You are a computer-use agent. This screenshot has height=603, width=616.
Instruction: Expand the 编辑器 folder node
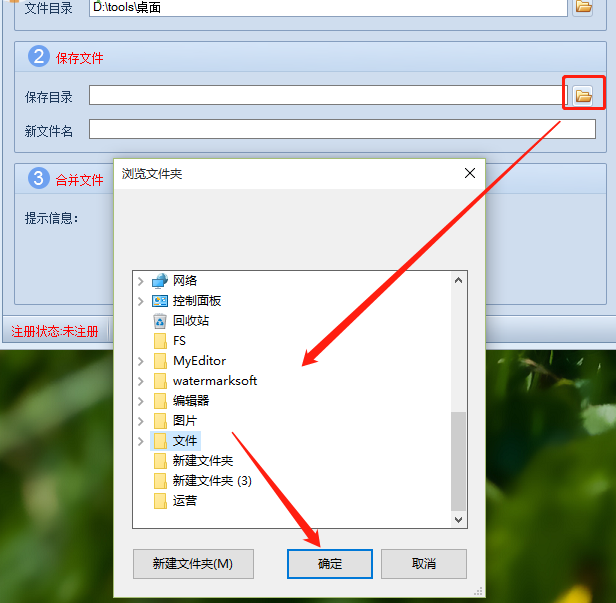click(141, 401)
